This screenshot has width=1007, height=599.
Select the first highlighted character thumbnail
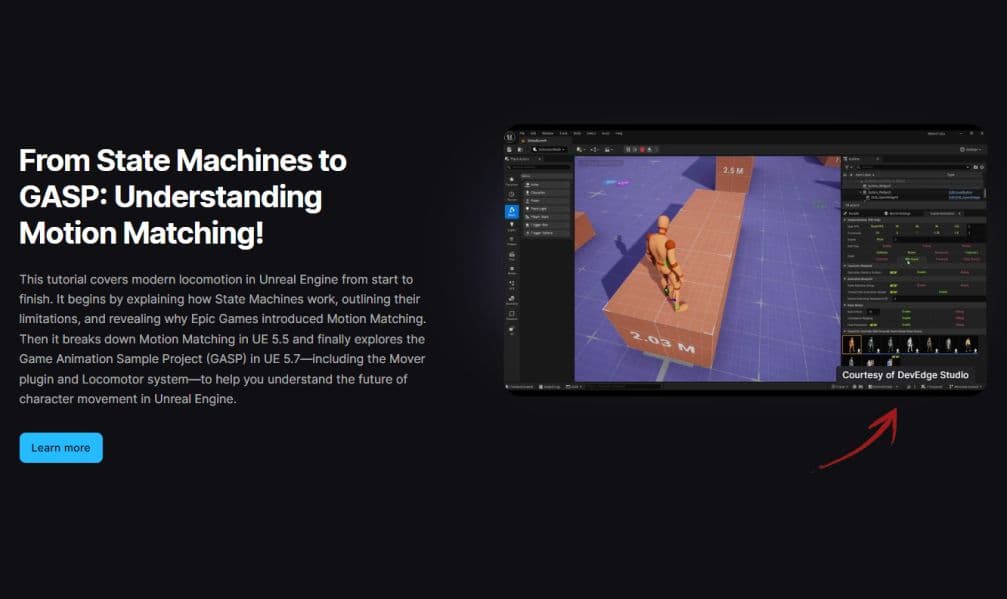852,344
